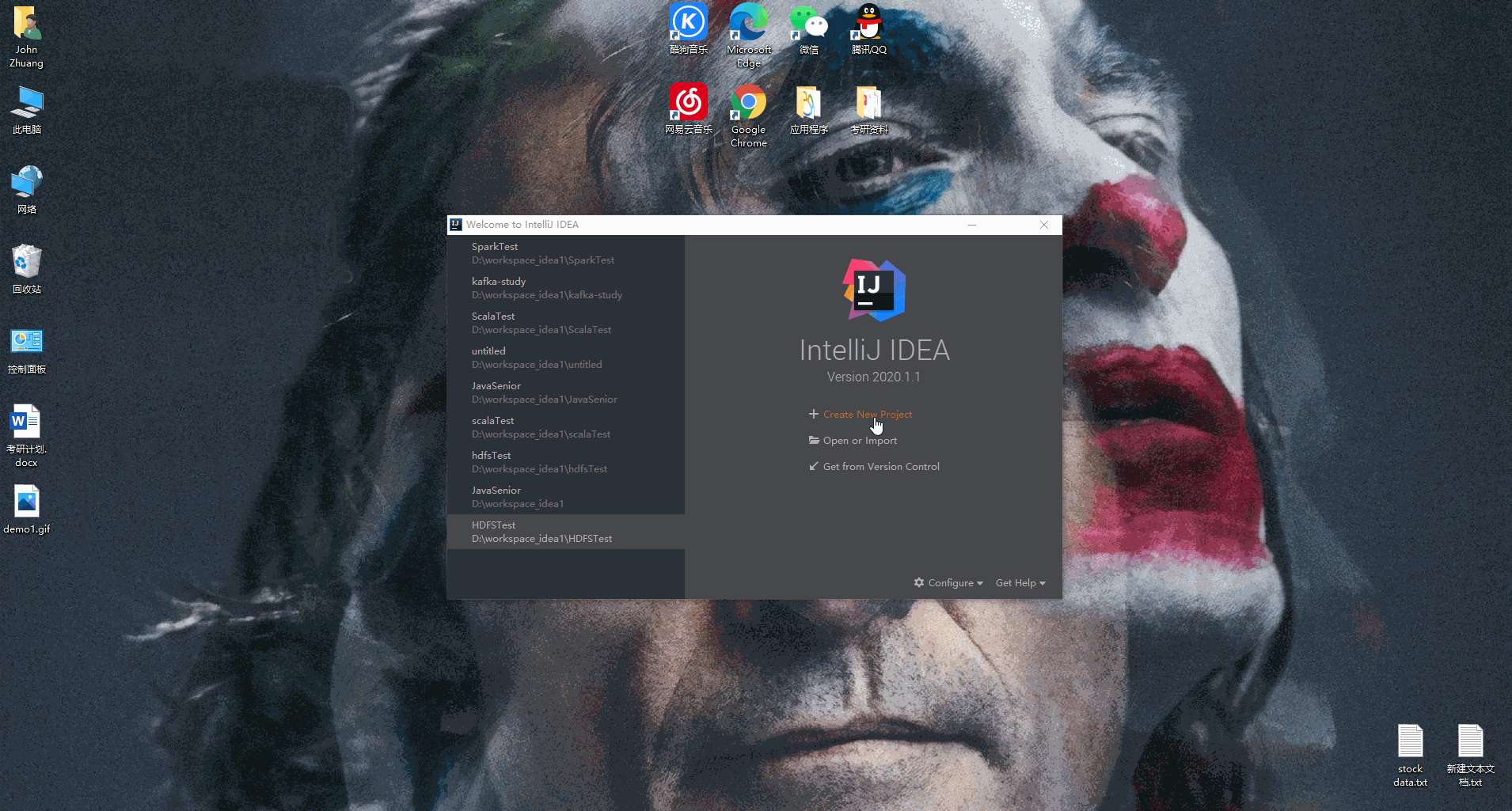Select the 网络 network desktop icon

tap(27, 189)
